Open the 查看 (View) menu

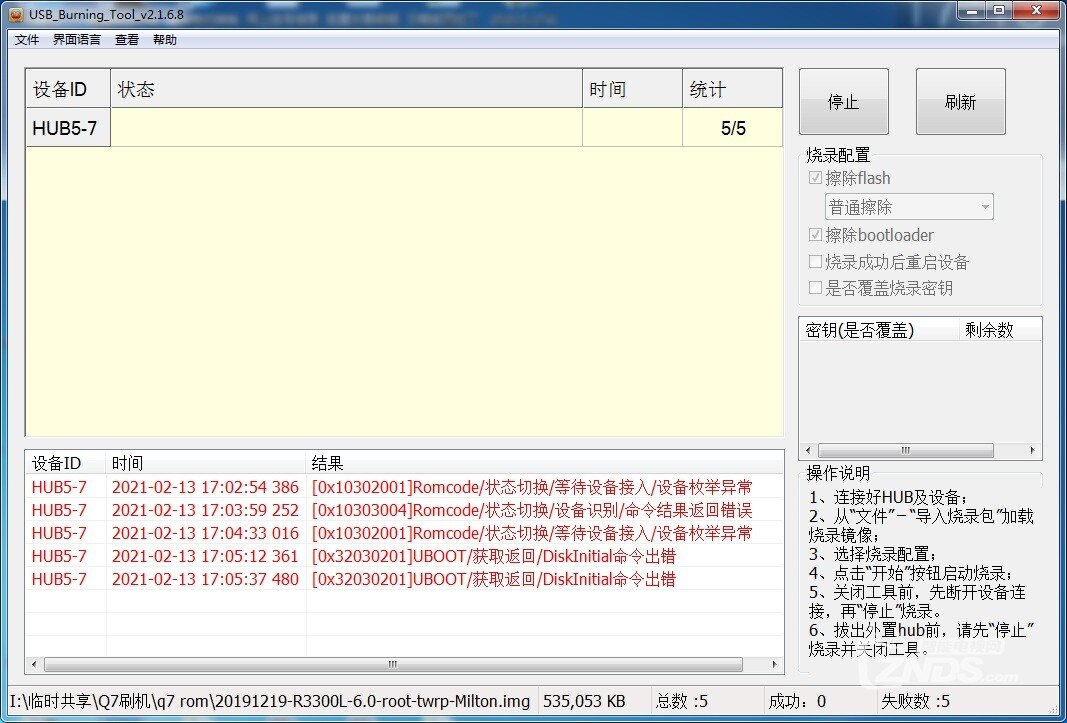click(x=126, y=39)
